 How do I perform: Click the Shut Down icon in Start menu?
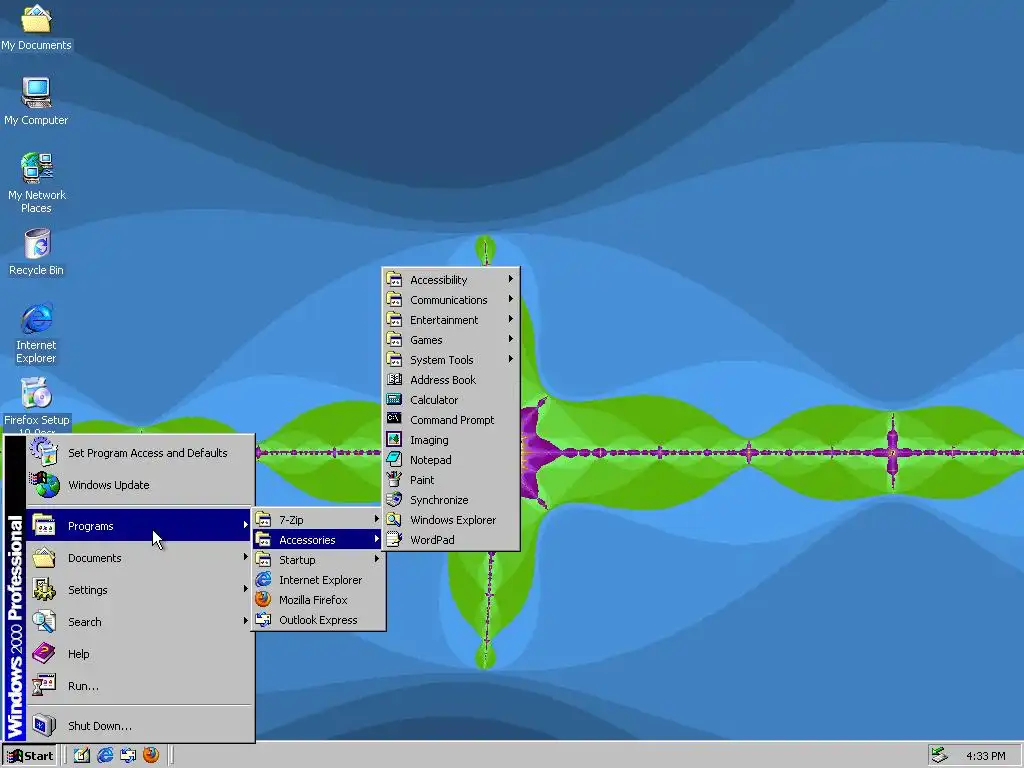(x=44, y=726)
